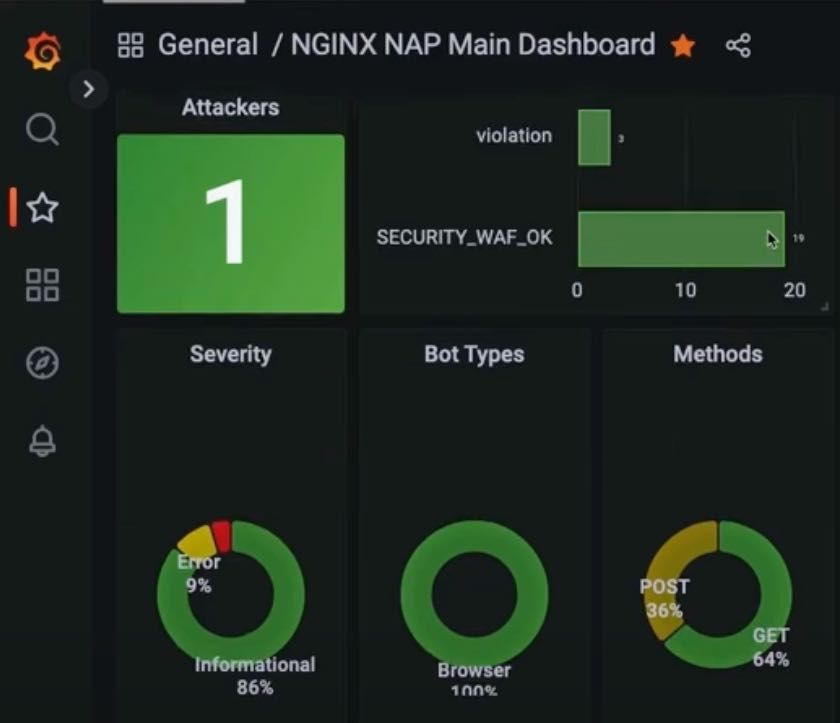The height and width of the screenshot is (723, 840).
Task: Click axis value 20 on bar chart
Action: pos(794,290)
